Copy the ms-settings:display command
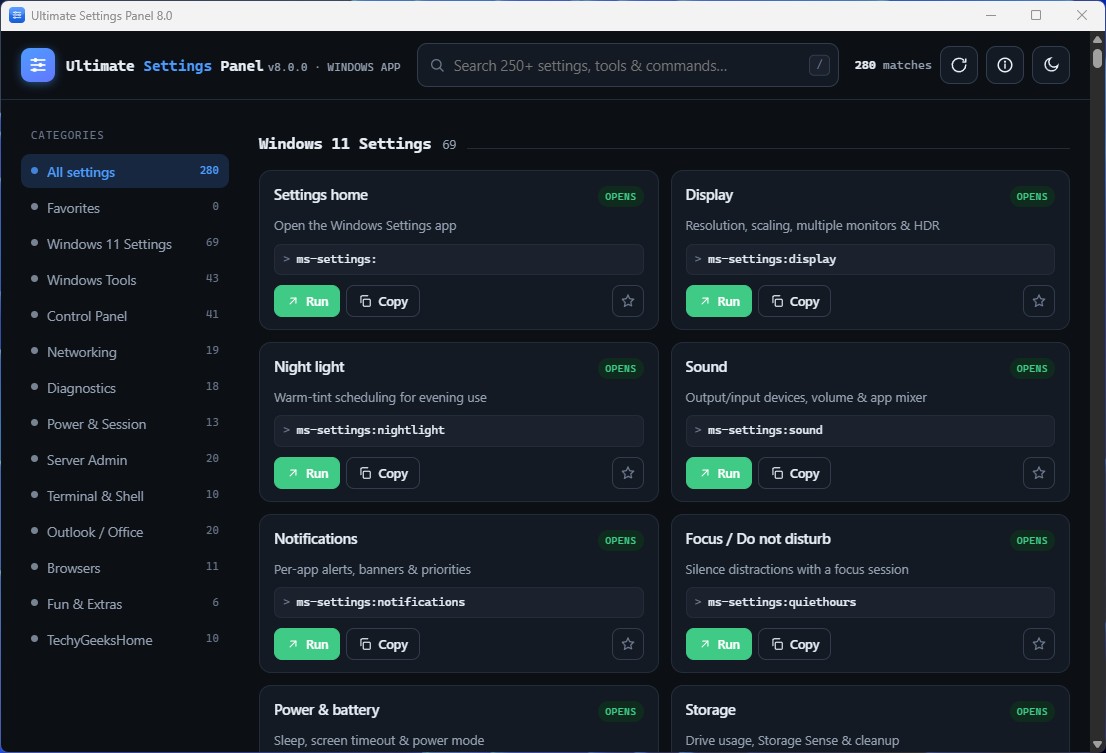The width and height of the screenshot is (1106, 753). [794, 301]
